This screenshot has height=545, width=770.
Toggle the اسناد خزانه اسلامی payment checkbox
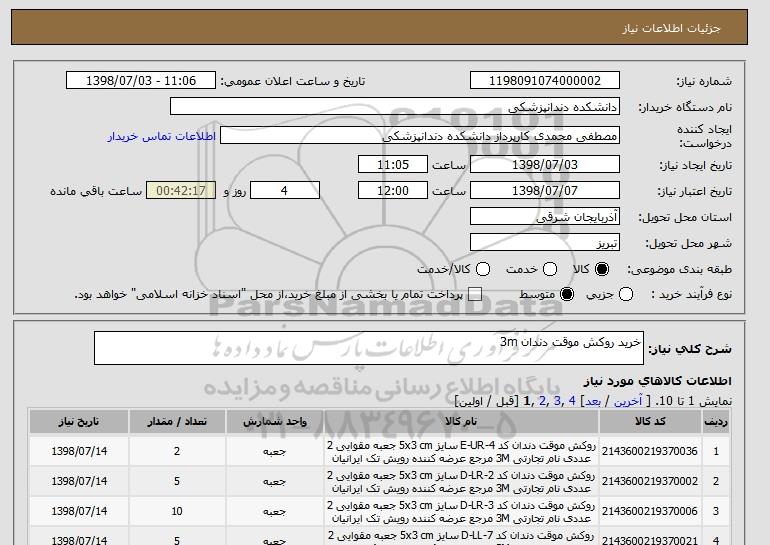point(475,295)
